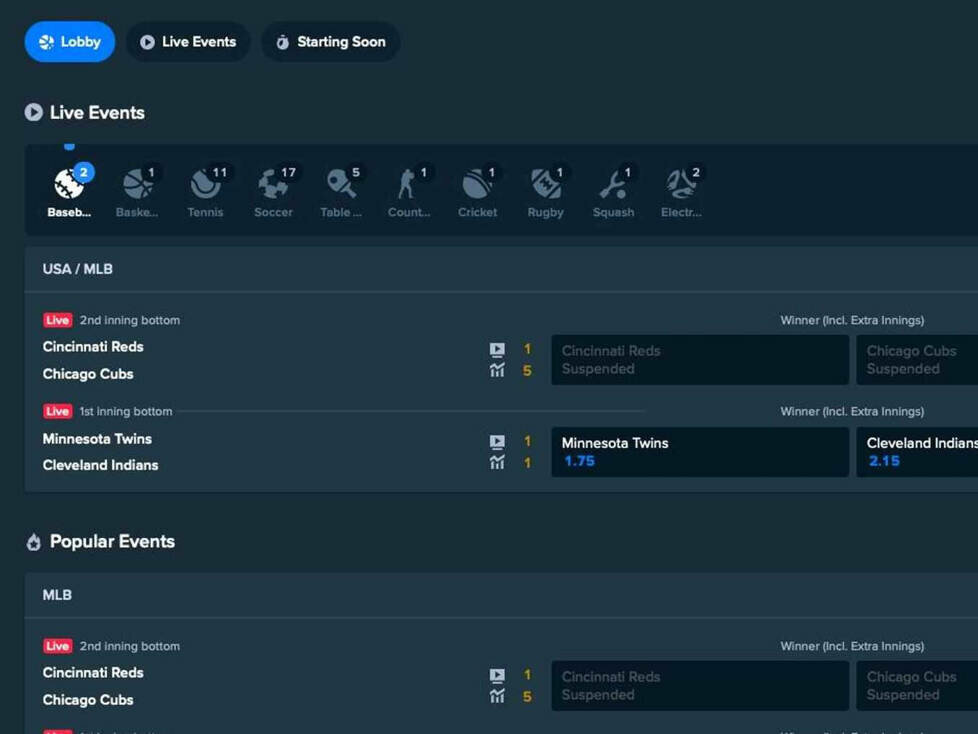Click the Live Events section heading
Image resolution: width=978 pixels, height=734 pixels.
(97, 113)
